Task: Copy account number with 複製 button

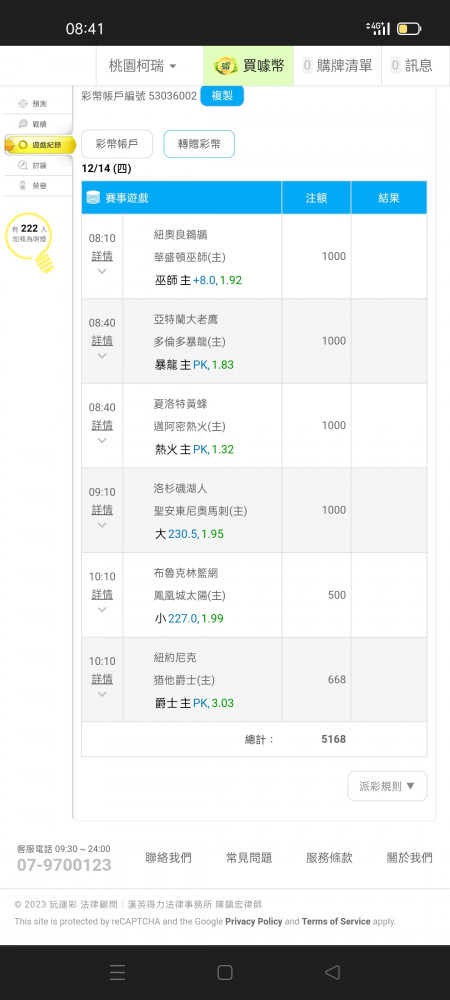Action: pos(222,96)
